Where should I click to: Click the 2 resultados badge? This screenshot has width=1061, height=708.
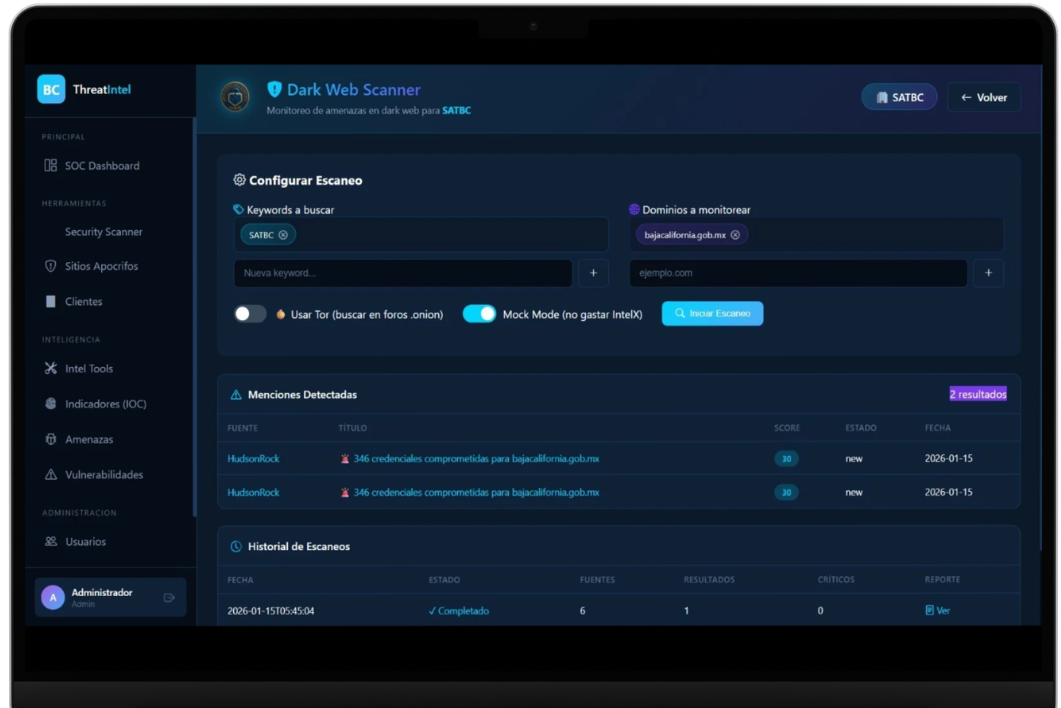pos(978,395)
